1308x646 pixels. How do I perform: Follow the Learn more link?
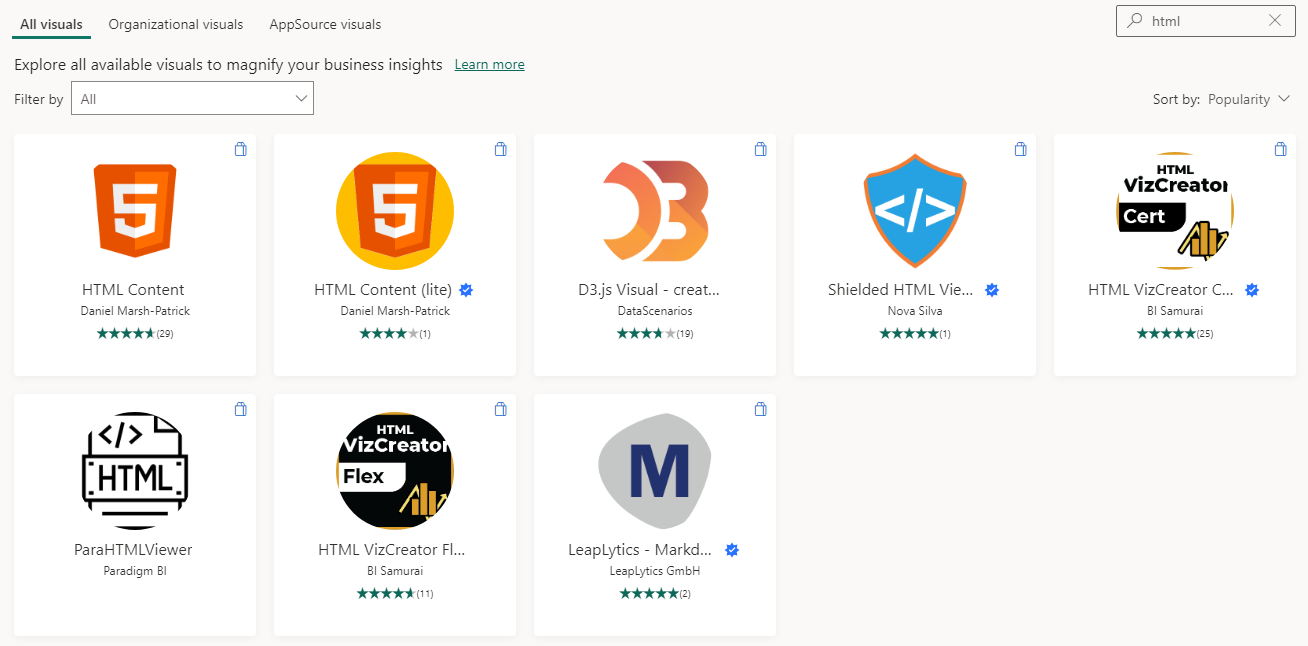tap(490, 64)
